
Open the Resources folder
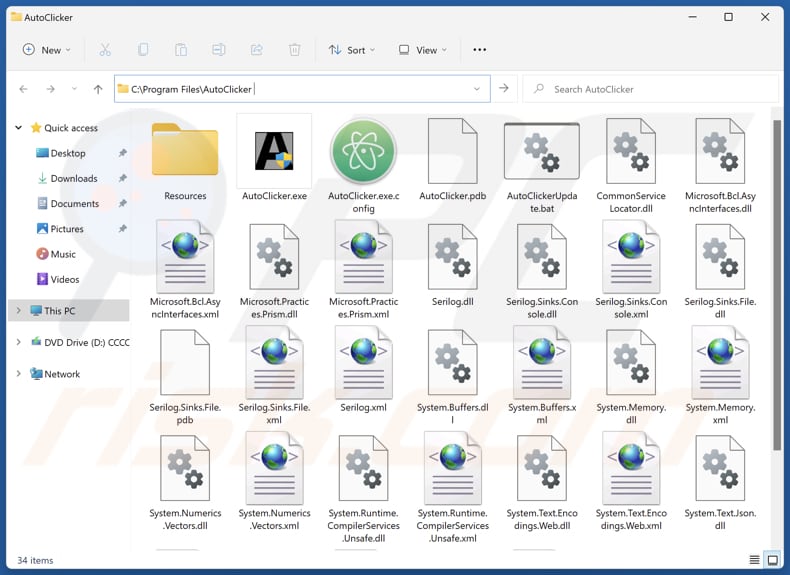tap(185, 157)
